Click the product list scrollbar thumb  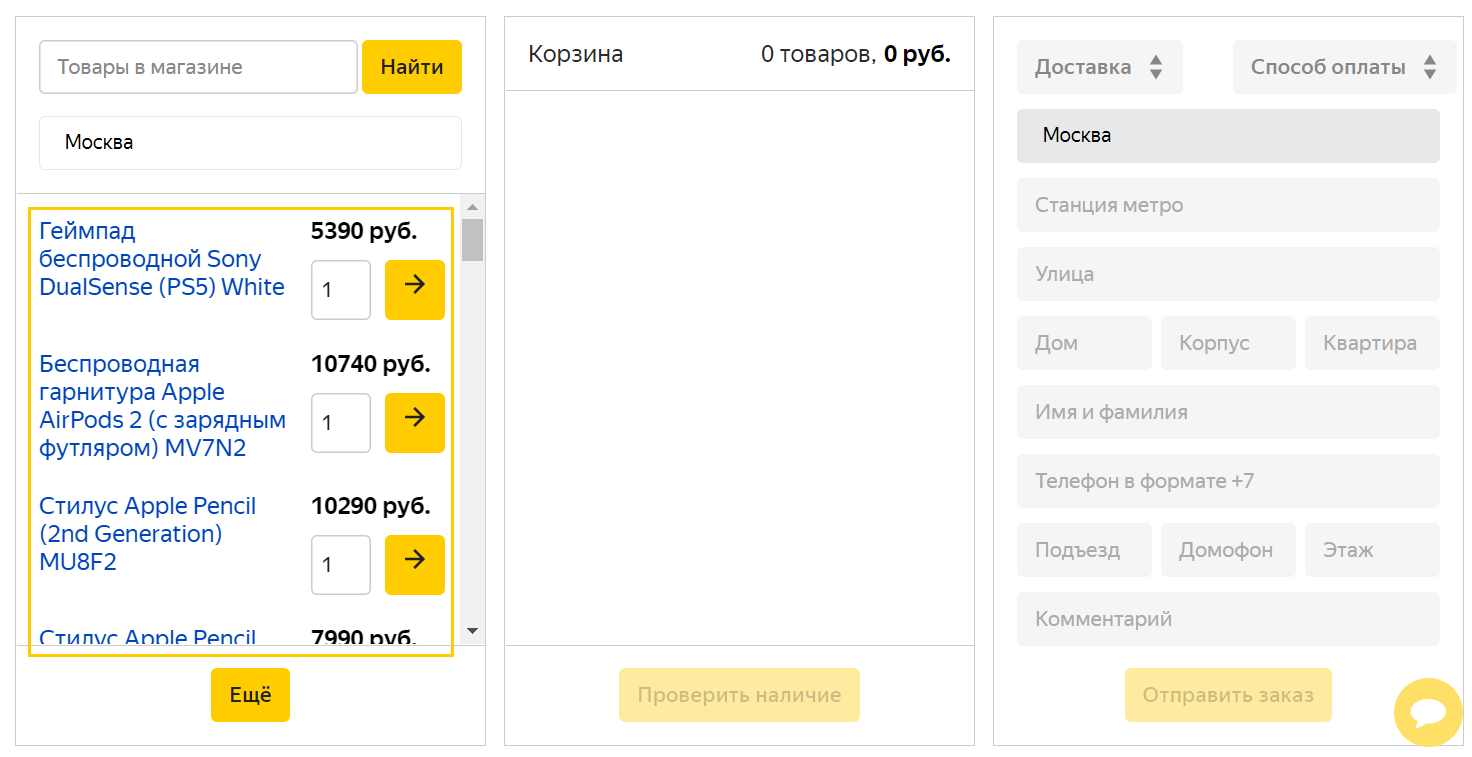click(473, 240)
